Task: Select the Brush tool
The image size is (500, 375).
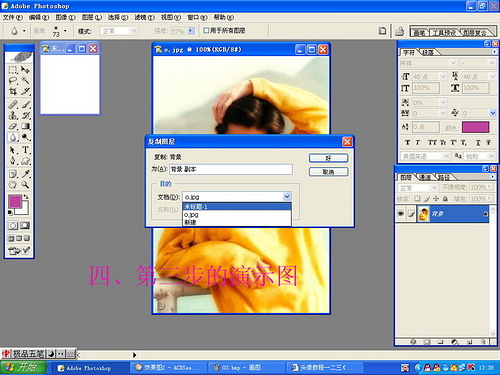Action: (x=25, y=105)
